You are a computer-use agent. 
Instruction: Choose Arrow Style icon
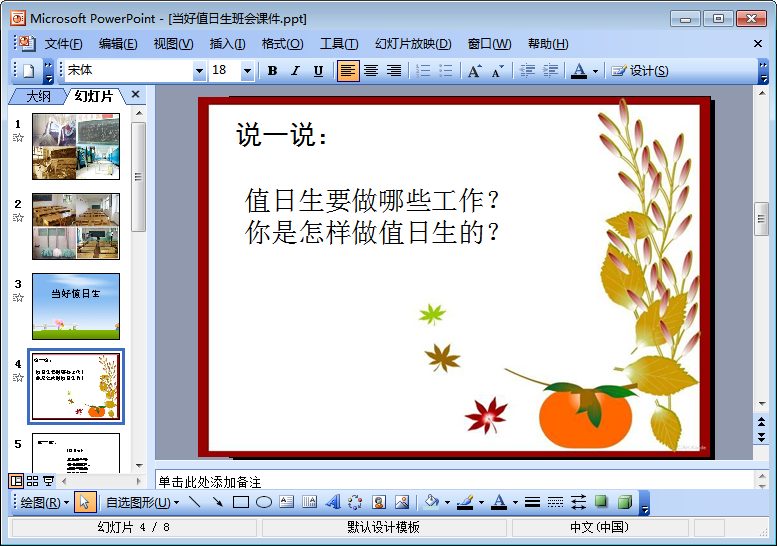[578, 502]
